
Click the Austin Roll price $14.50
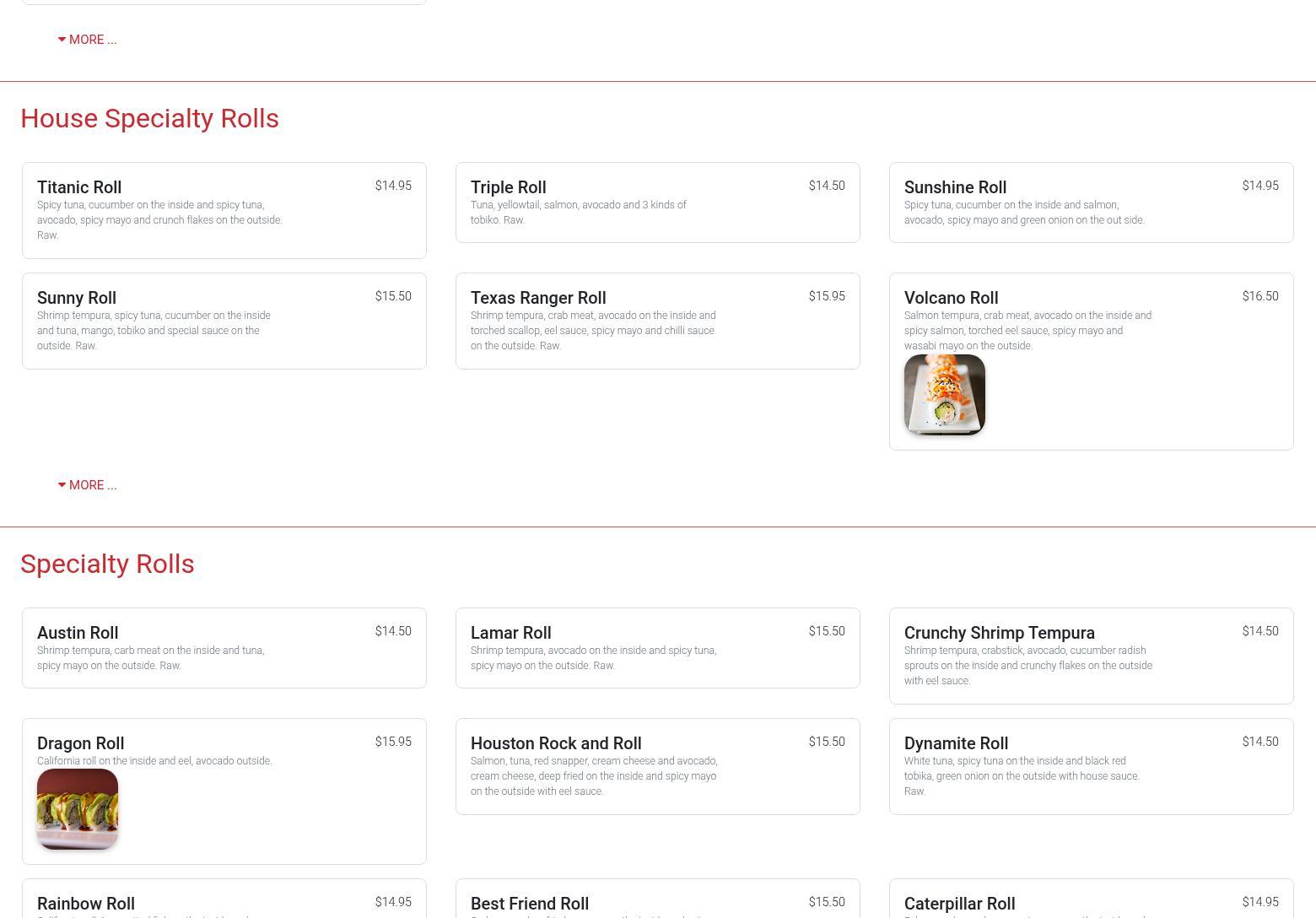[393, 631]
